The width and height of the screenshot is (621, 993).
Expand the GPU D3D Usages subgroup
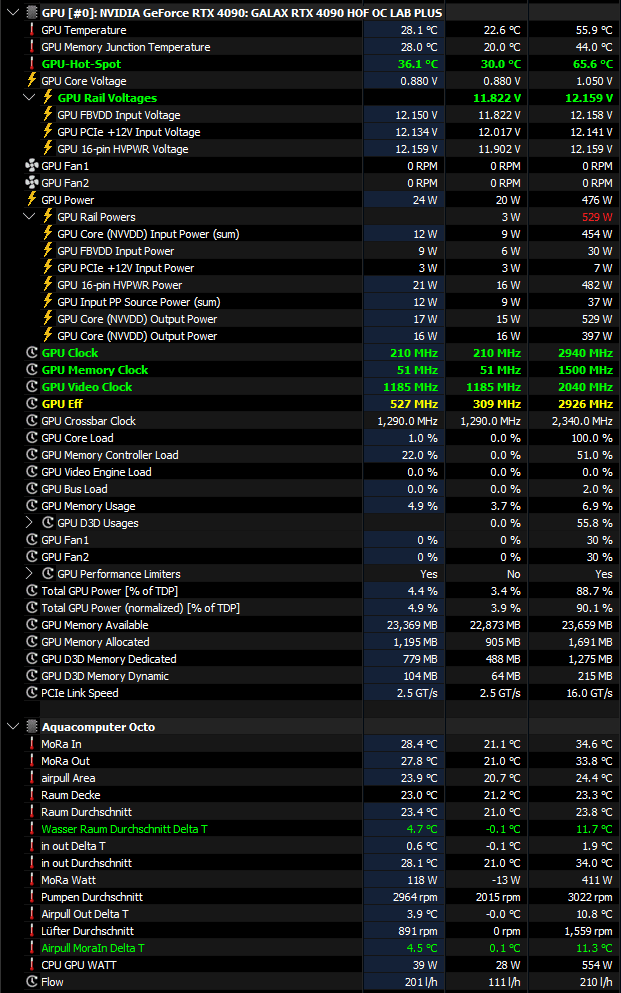coord(28,523)
